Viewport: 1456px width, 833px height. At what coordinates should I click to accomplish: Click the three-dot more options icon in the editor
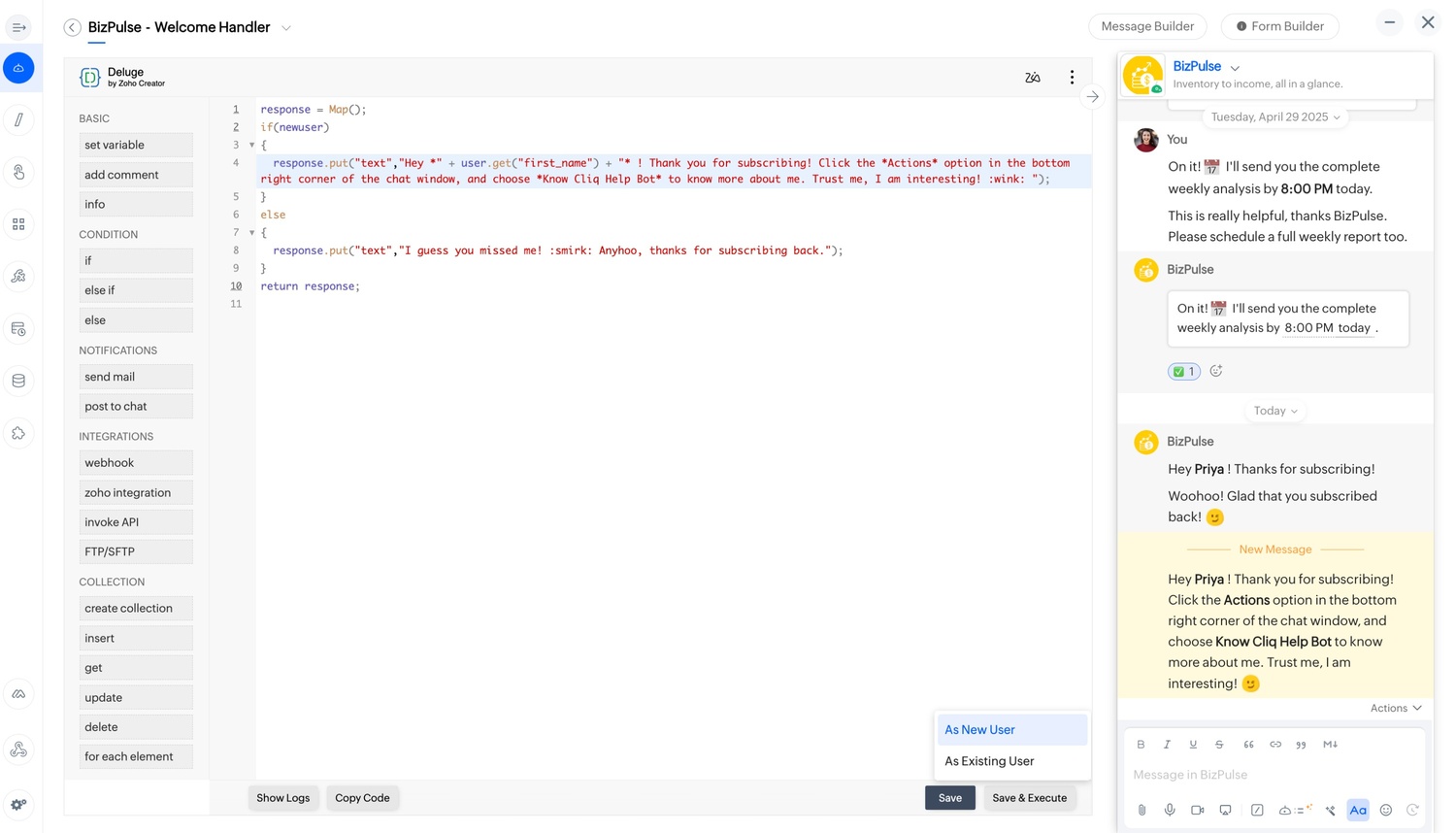tap(1072, 78)
